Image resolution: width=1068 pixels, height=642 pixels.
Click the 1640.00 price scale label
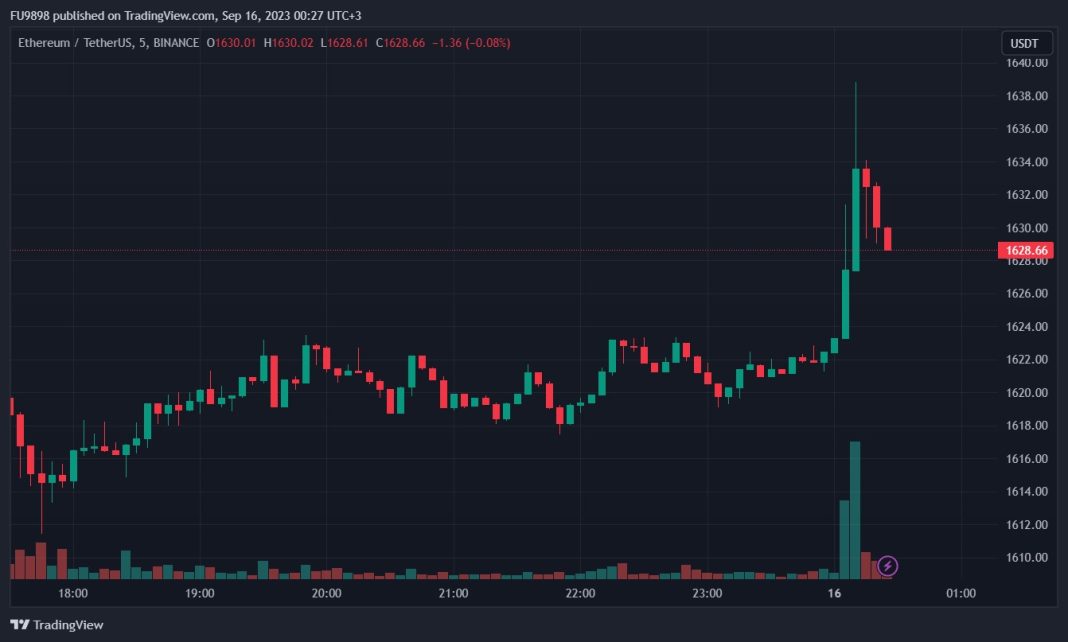pyautogui.click(x=1026, y=63)
